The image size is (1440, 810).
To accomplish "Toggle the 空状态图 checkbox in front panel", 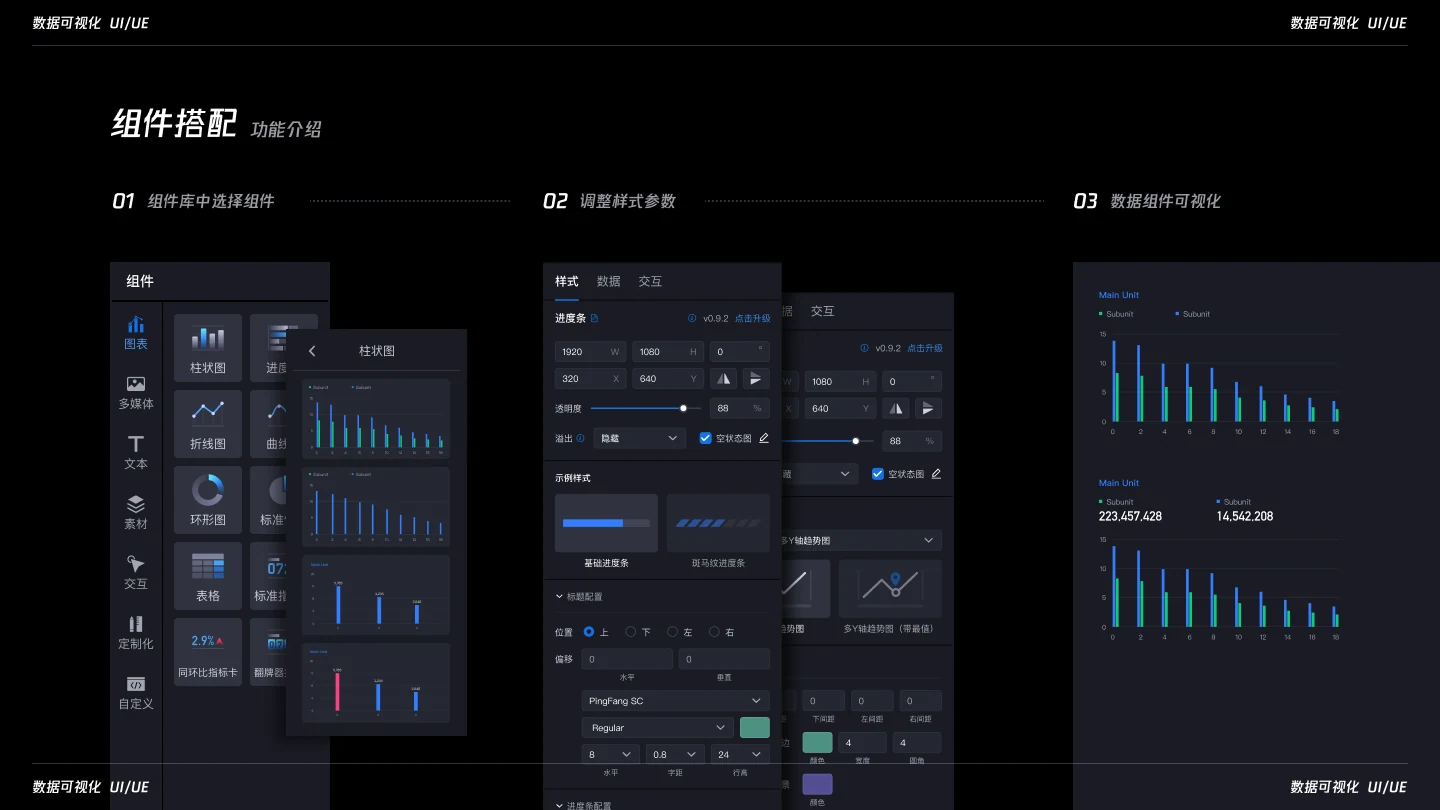I will pos(706,438).
